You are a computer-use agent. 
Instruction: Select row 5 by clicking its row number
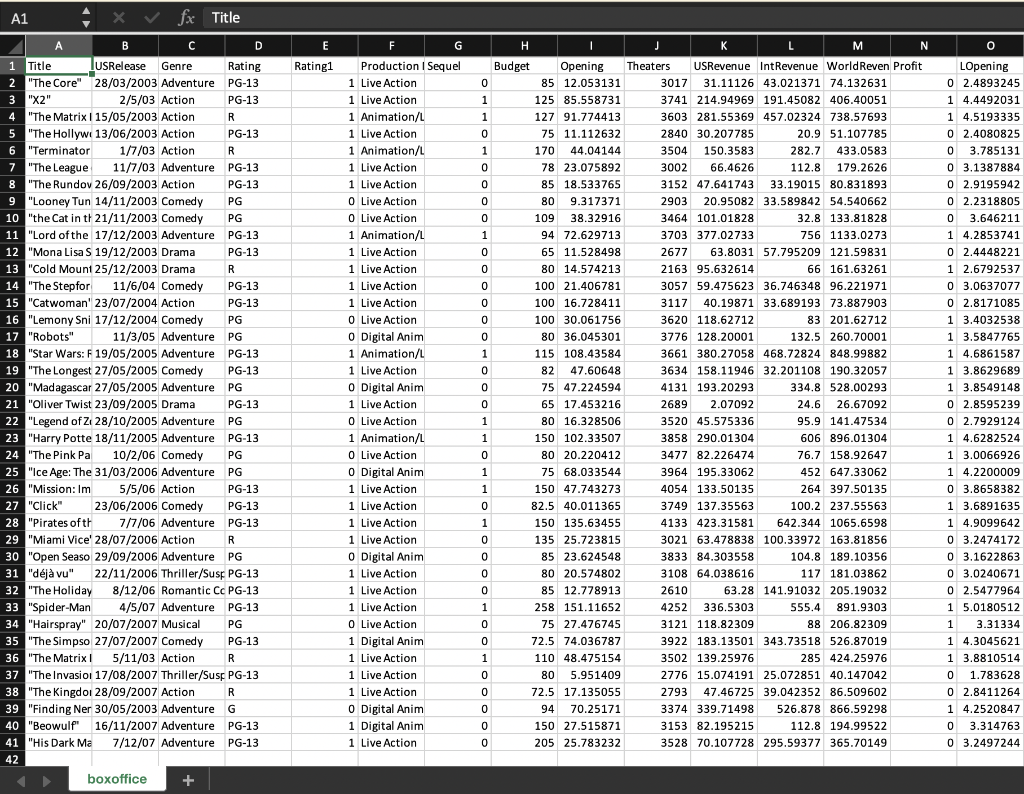[10, 134]
